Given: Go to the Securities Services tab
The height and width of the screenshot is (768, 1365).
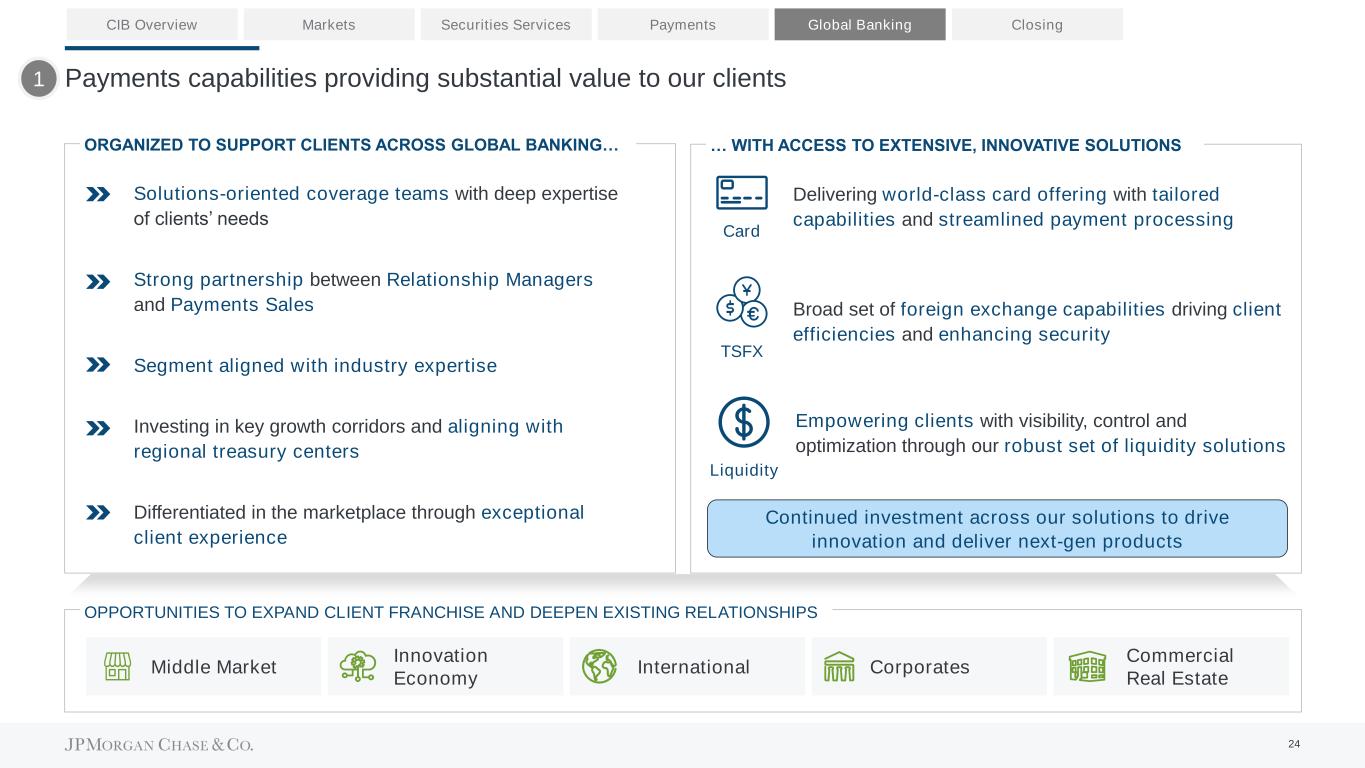Looking at the screenshot, I should tap(506, 25).
